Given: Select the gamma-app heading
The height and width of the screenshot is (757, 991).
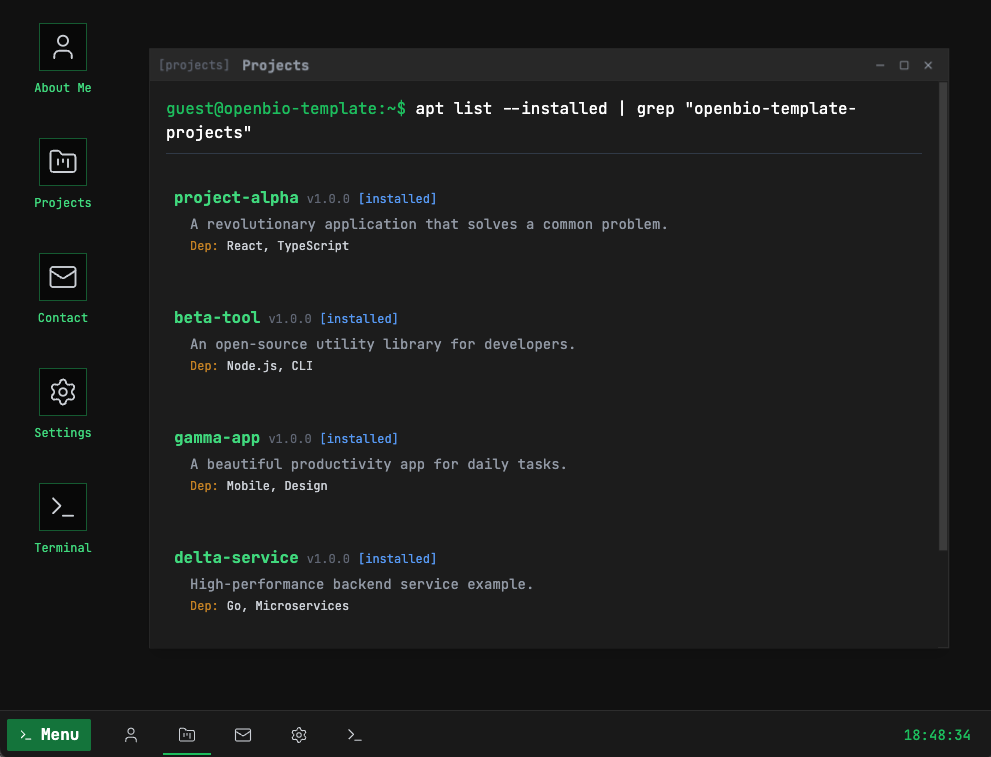Looking at the screenshot, I should pyautogui.click(x=217, y=438).
